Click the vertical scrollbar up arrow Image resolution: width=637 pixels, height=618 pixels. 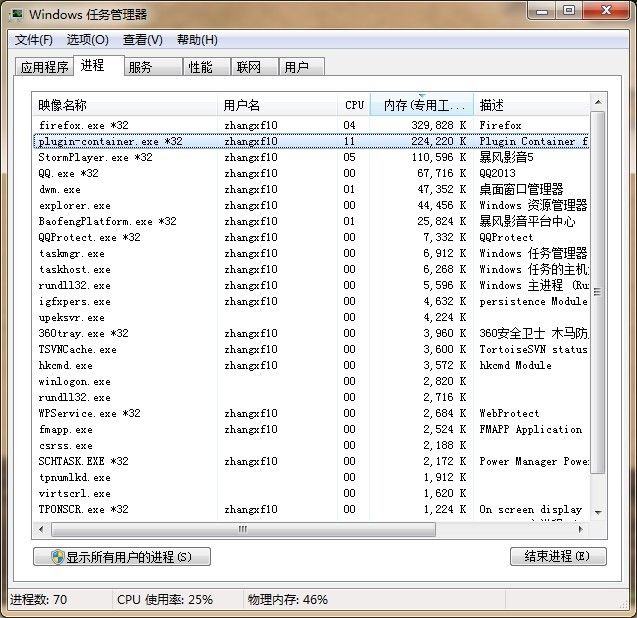(x=598, y=102)
